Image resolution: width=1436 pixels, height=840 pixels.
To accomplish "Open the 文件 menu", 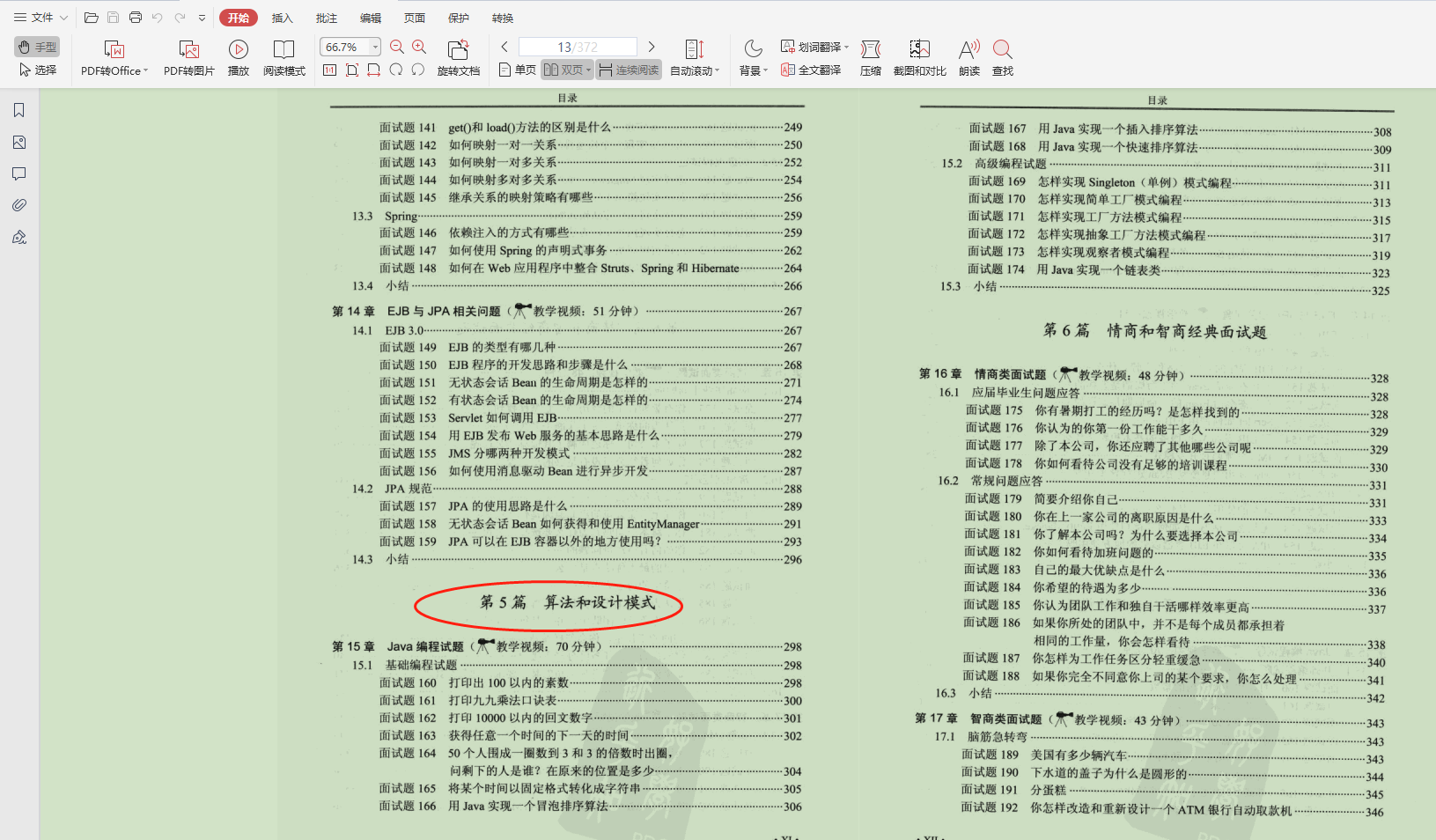I will 41,18.
